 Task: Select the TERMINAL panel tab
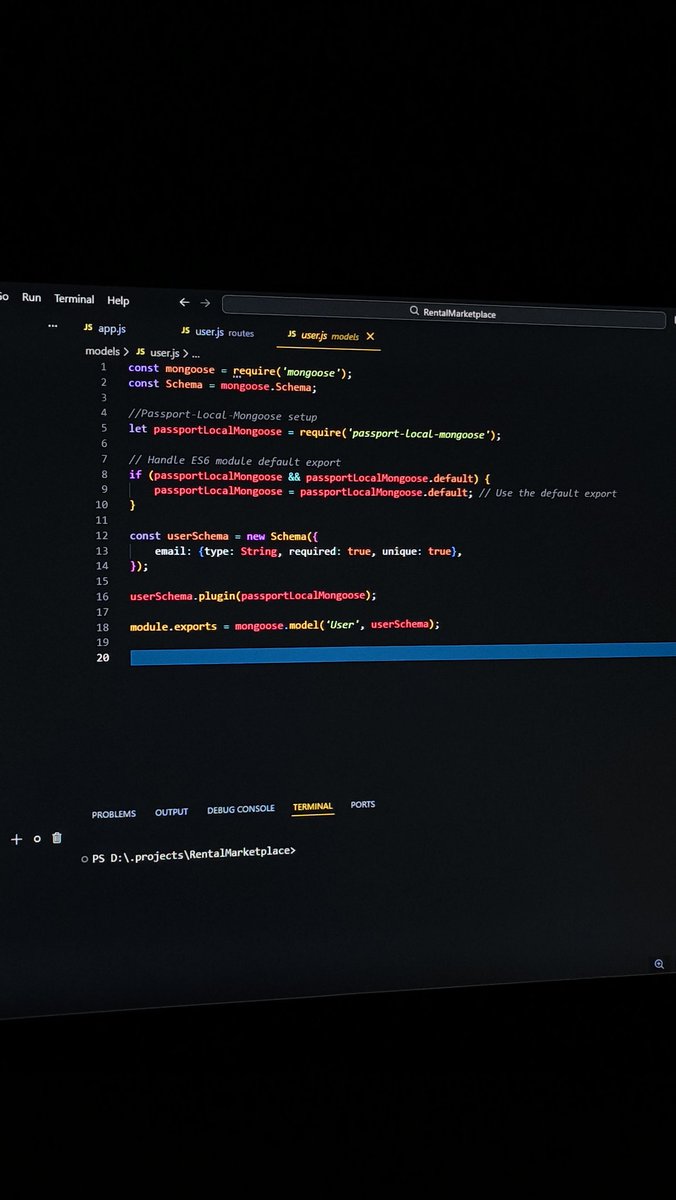point(313,807)
